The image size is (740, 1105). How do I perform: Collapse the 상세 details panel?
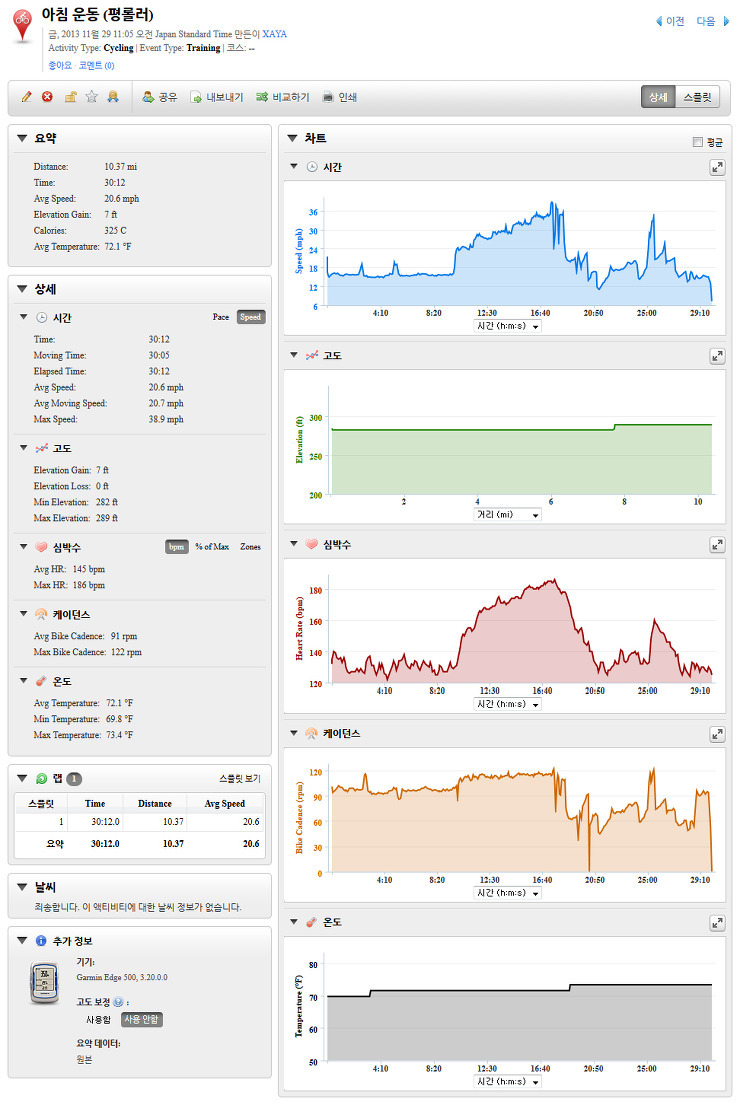point(22,289)
